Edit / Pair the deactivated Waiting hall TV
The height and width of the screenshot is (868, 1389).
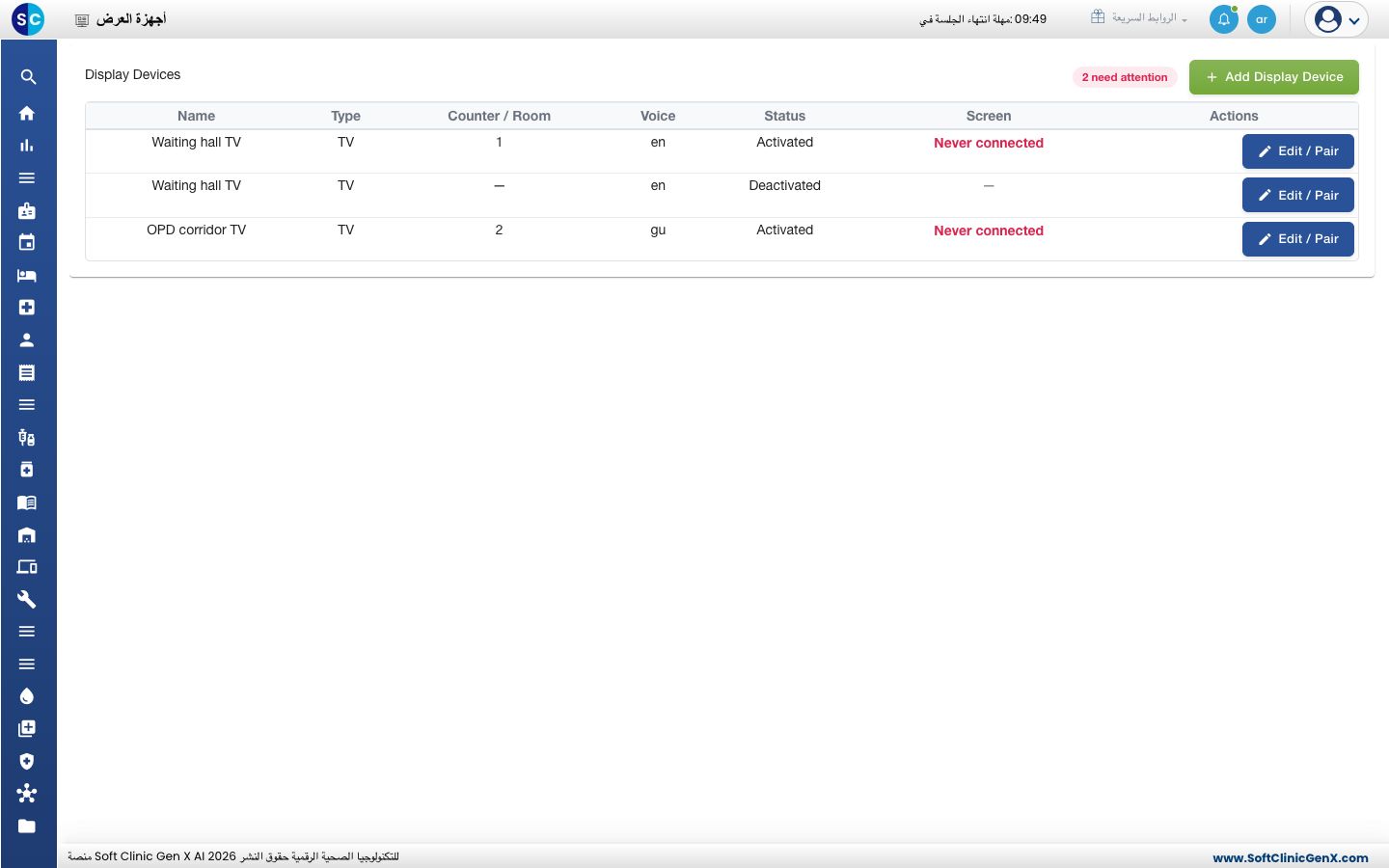pos(1297,195)
